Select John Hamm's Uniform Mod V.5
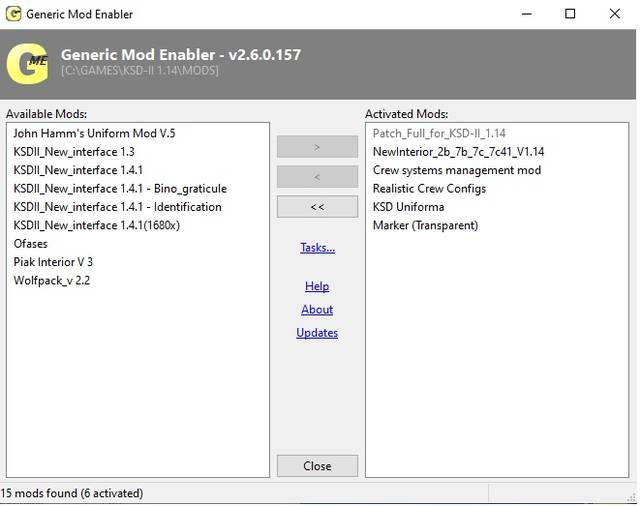The width and height of the screenshot is (640, 506). click(x=94, y=133)
